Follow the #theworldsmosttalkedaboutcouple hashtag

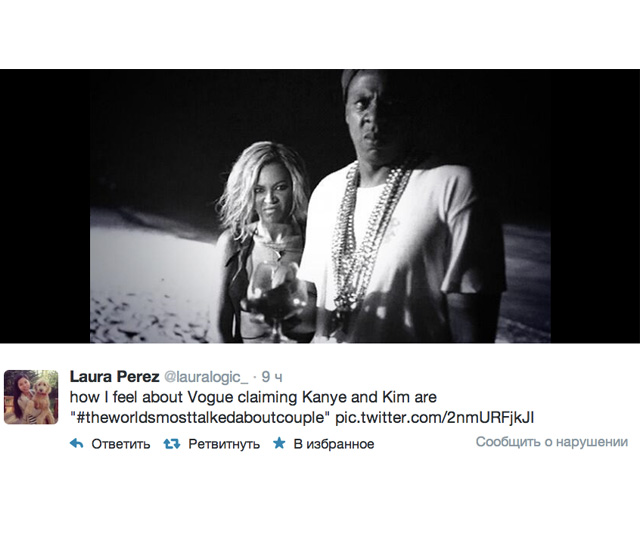pos(200,418)
